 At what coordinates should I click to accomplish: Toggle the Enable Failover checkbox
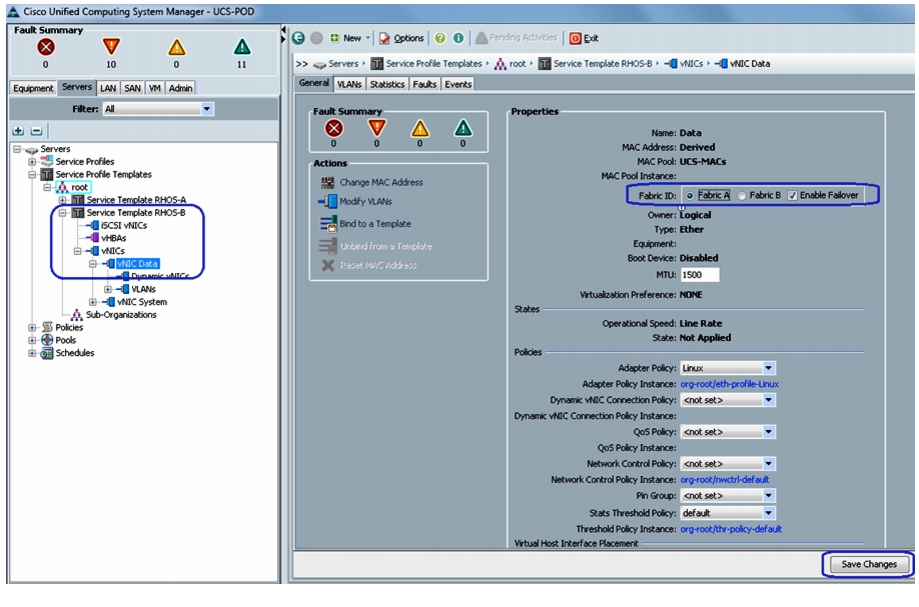click(x=792, y=196)
